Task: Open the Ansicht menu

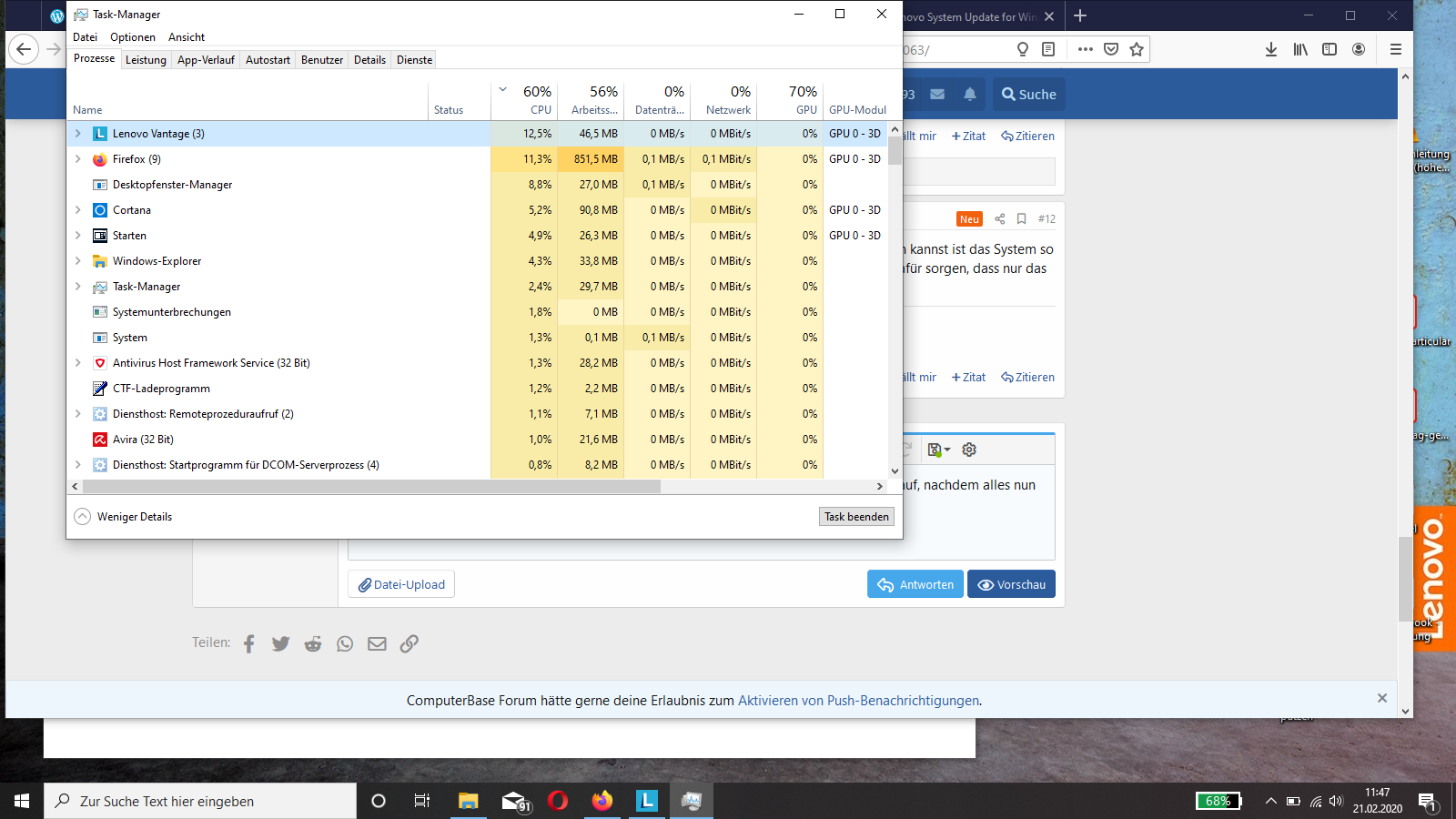Action: tap(187, 37)
